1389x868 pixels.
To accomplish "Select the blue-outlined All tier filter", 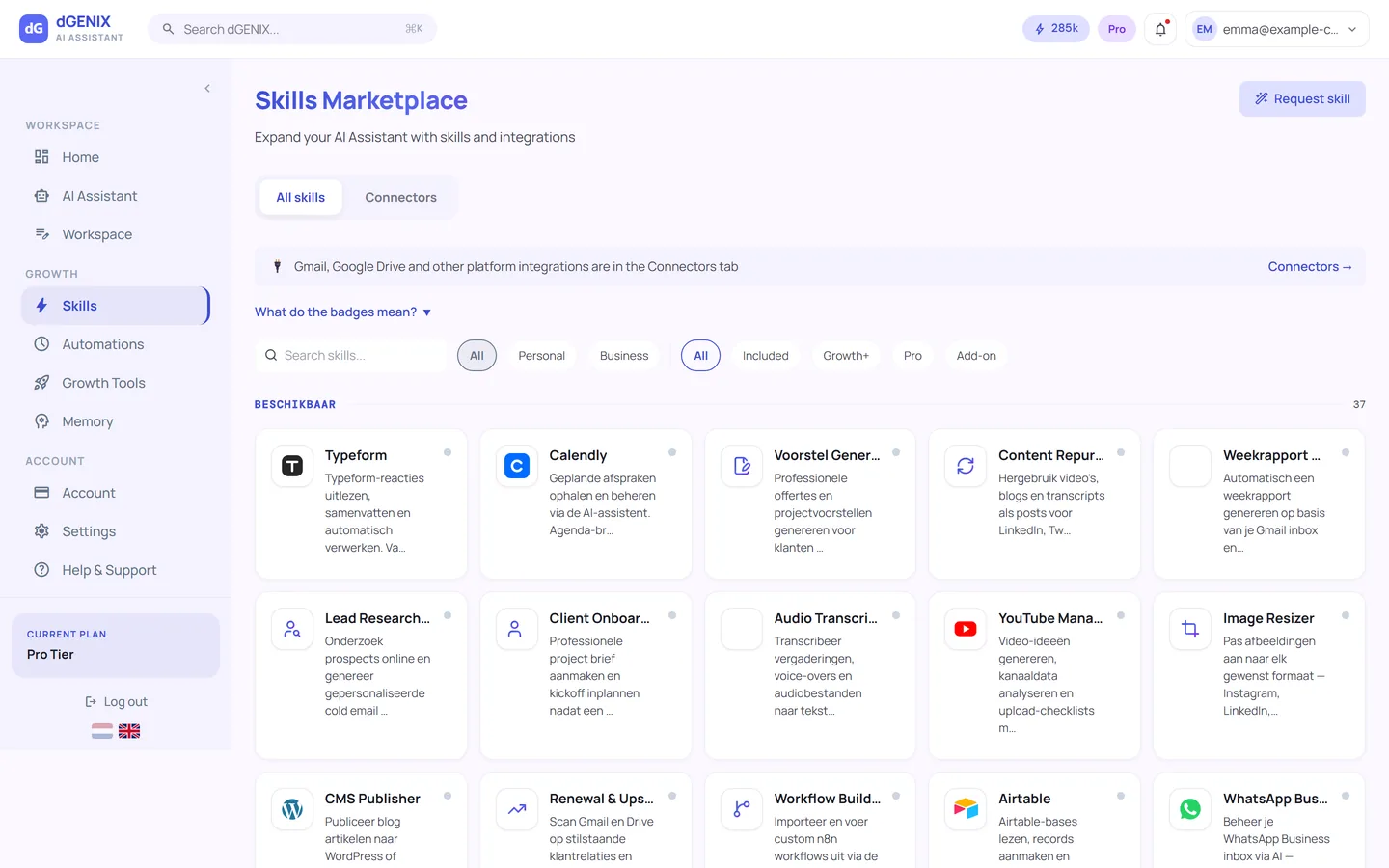I will pyautogui.click(x=701, y=356).
